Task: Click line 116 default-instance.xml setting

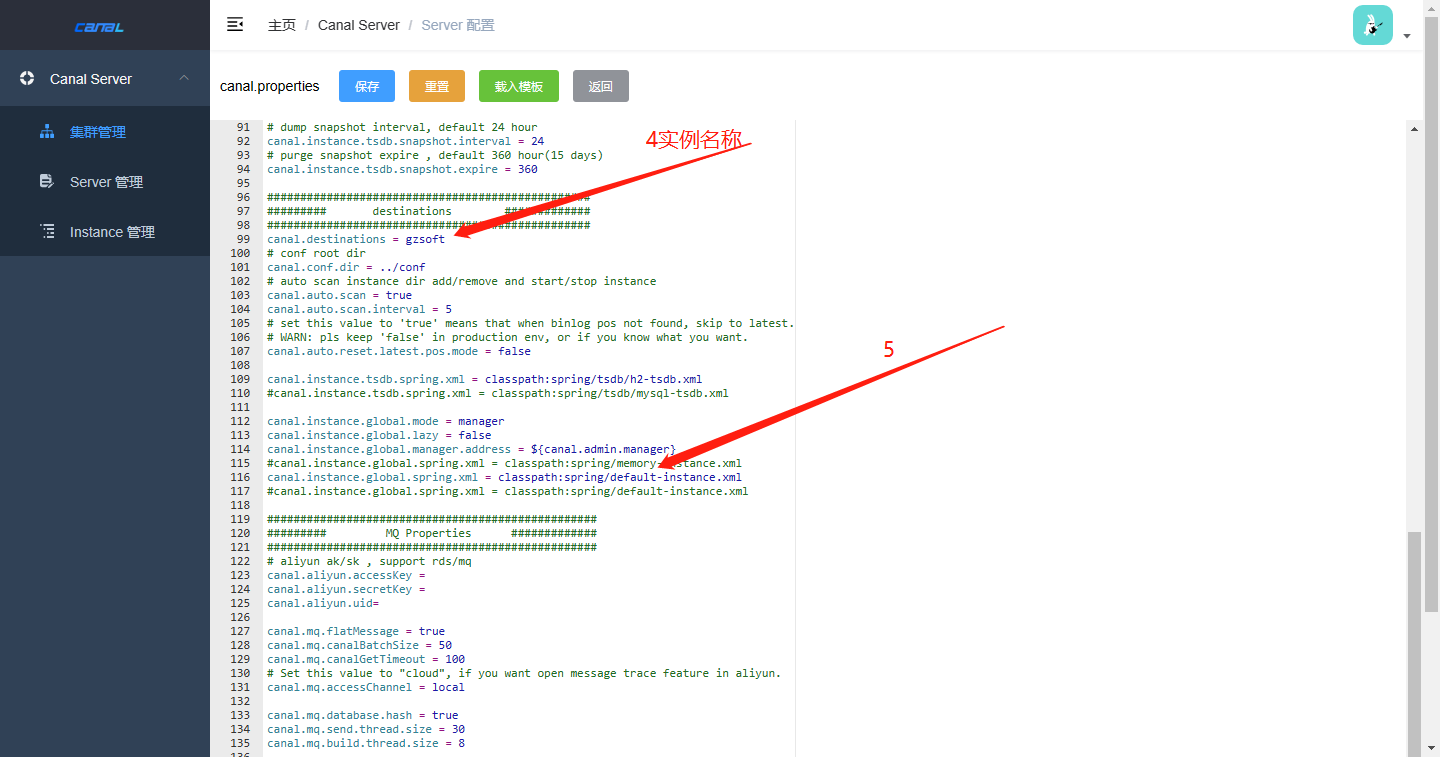Action: pos(504,477)
